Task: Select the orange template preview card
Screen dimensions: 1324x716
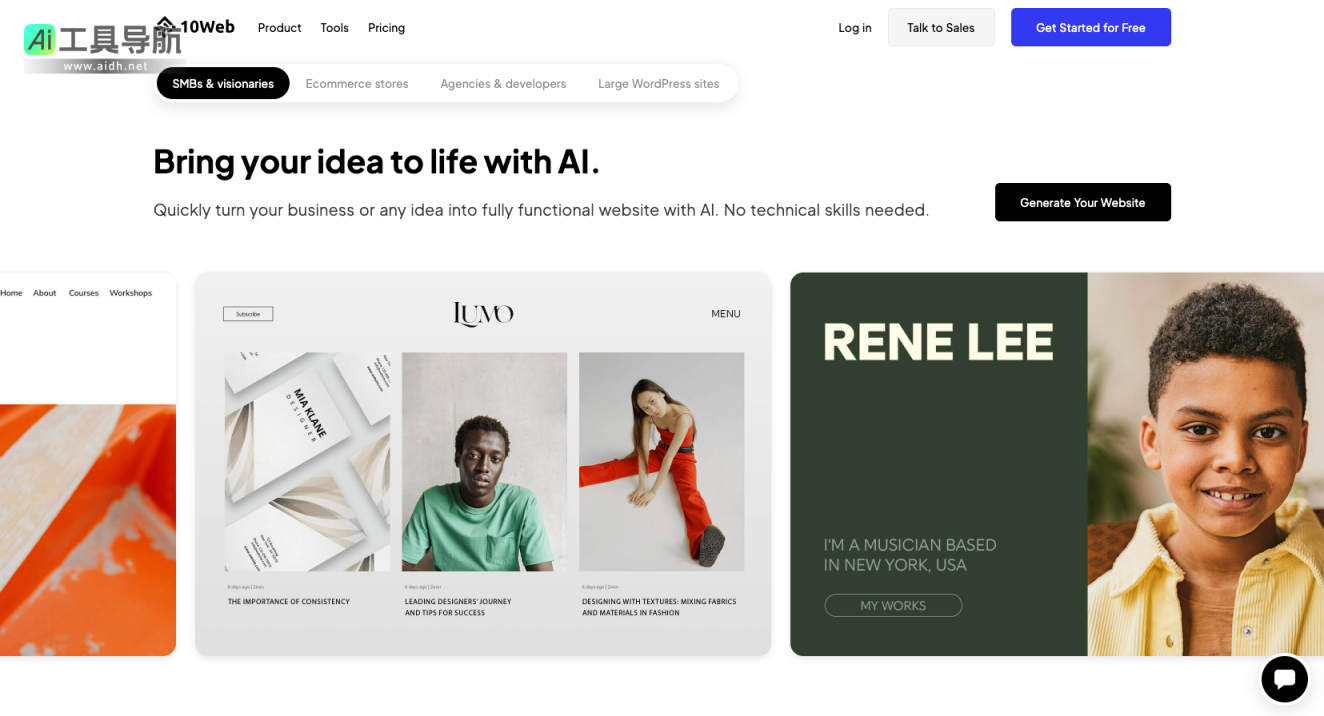Action: [88, 464]
